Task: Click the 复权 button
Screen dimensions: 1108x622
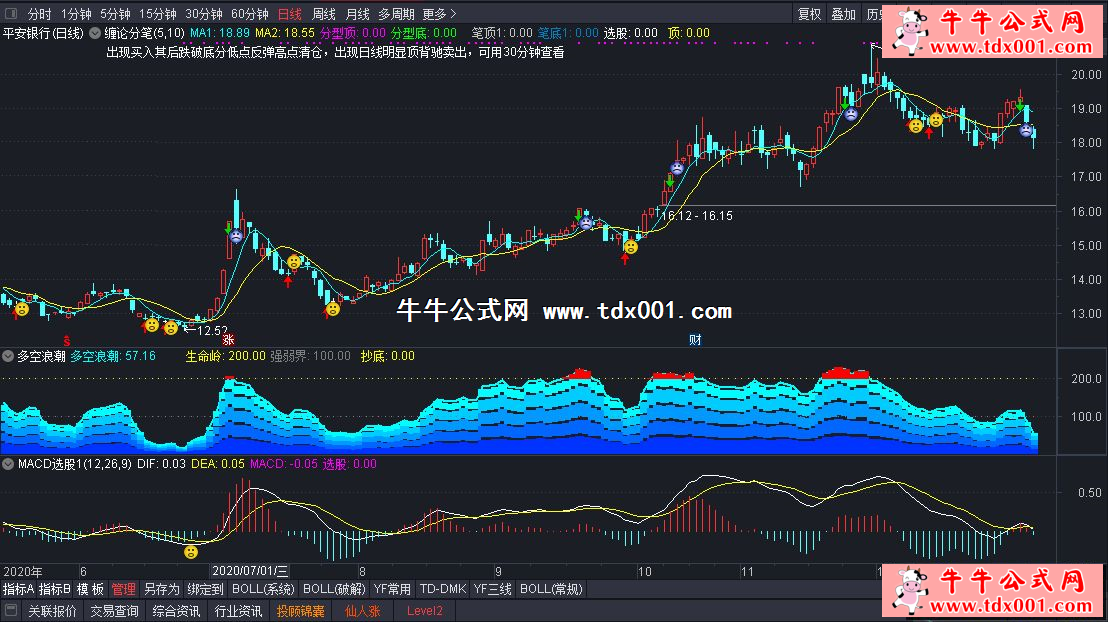Action: pyautogui.click(x=809, y=14)
